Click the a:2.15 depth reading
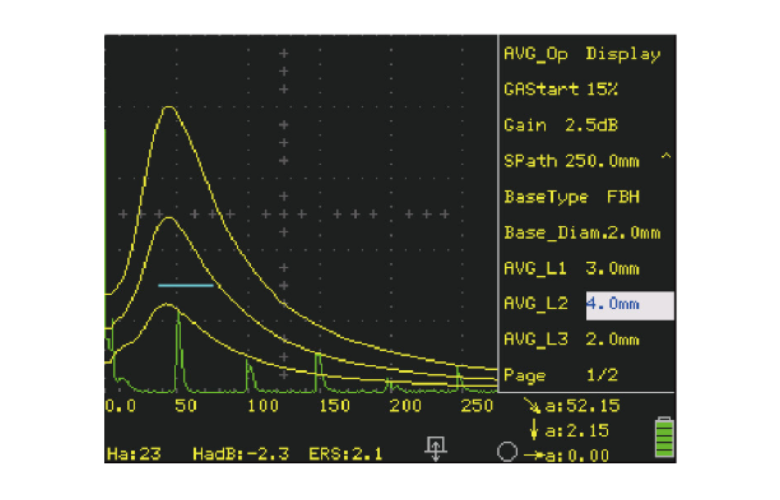The image size is (780, 500). pos(577,430)
